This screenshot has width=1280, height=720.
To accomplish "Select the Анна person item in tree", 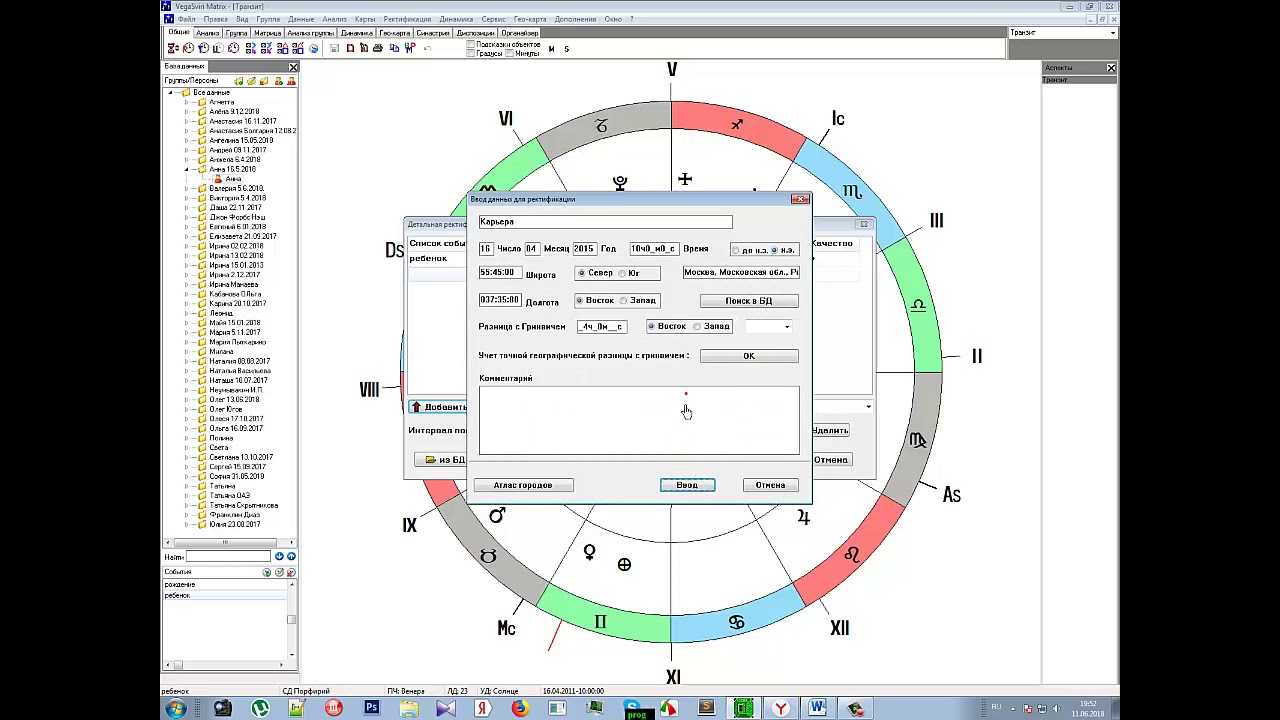I will (x=233, y=179).
